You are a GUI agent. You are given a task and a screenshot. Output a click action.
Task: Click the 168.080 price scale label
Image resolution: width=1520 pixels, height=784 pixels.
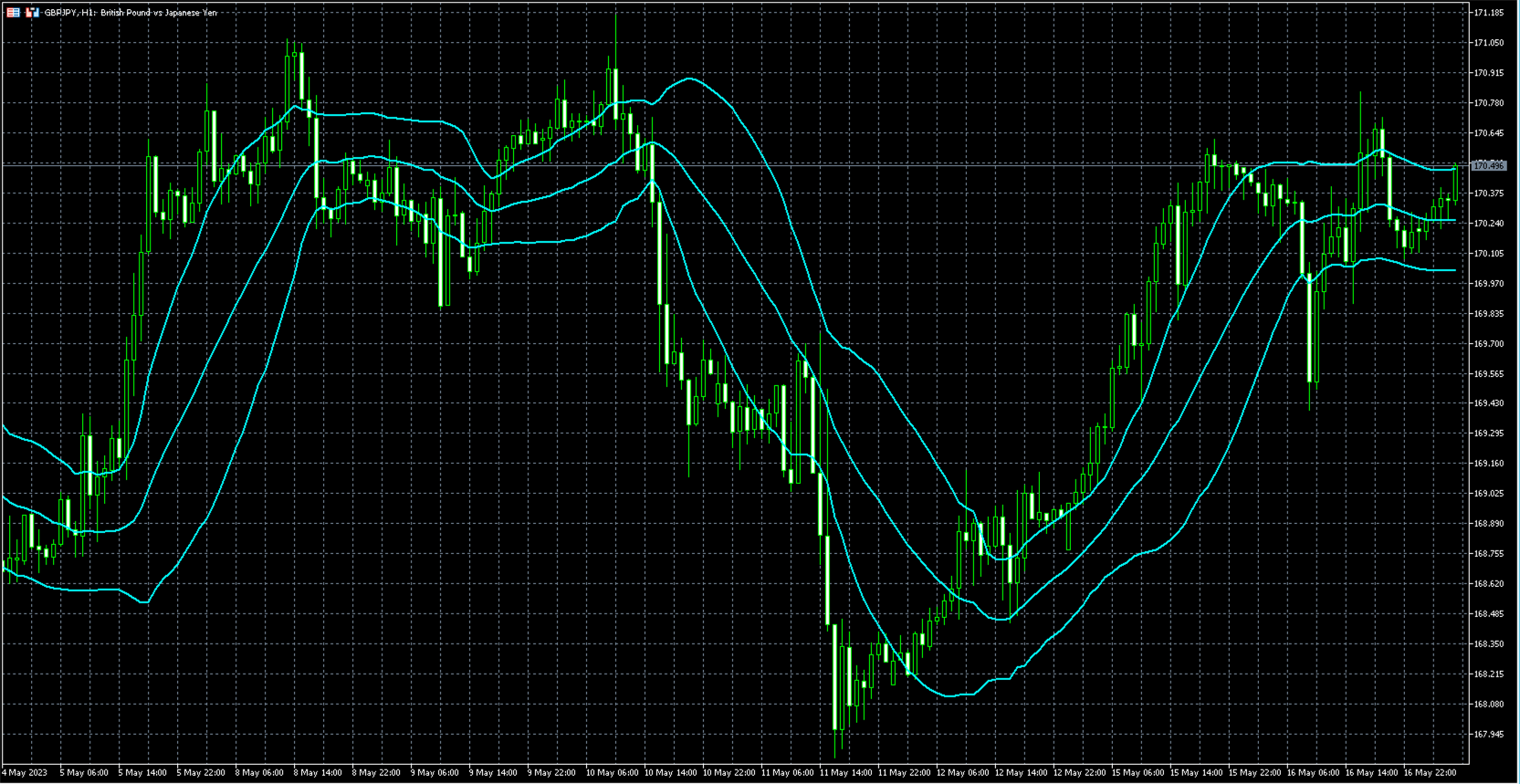[1489, 705]
